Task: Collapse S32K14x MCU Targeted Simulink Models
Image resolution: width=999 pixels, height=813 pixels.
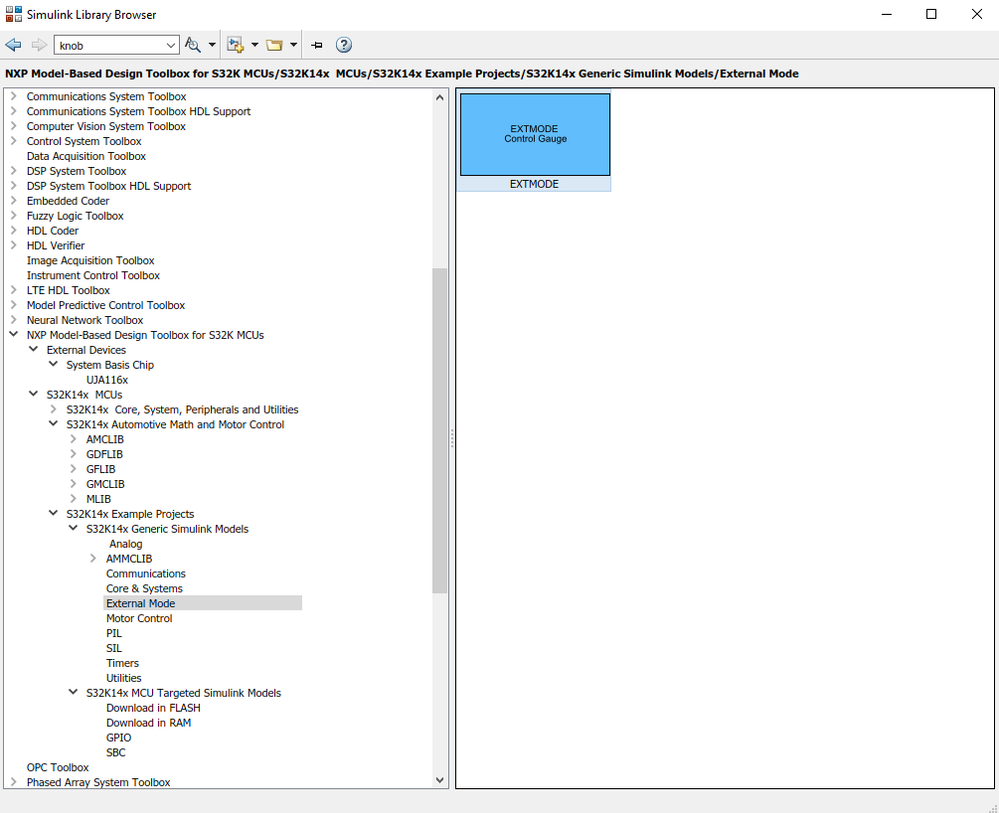Action: pos(73,693)
